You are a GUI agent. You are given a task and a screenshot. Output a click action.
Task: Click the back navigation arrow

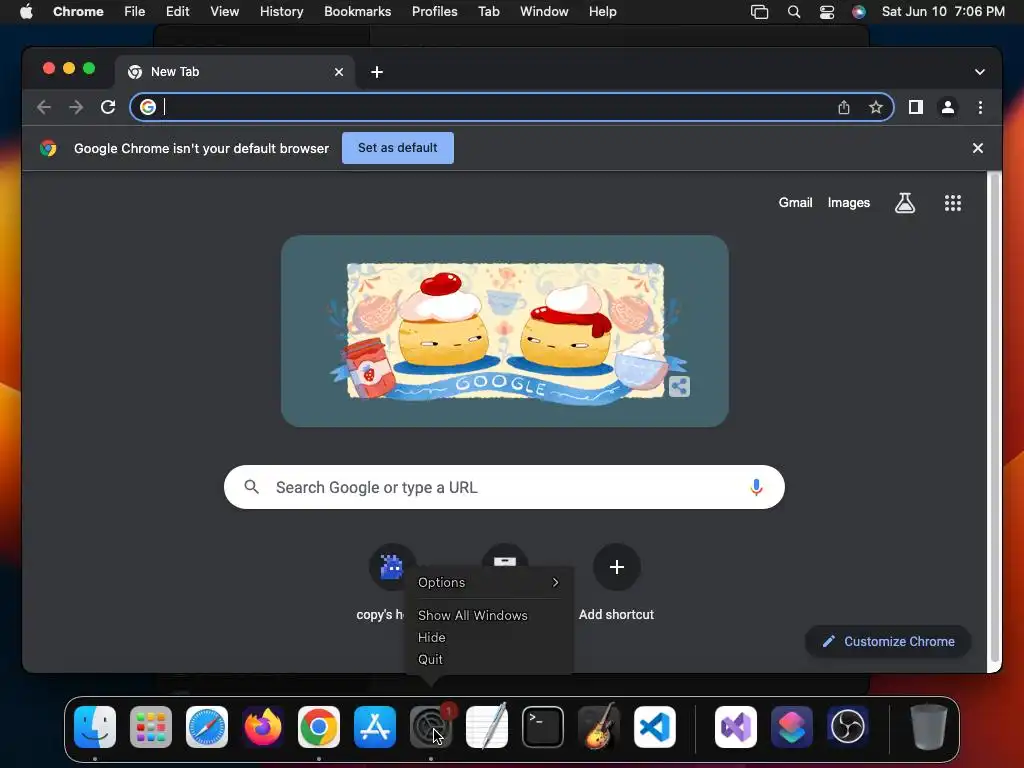(x=44, y=107)
